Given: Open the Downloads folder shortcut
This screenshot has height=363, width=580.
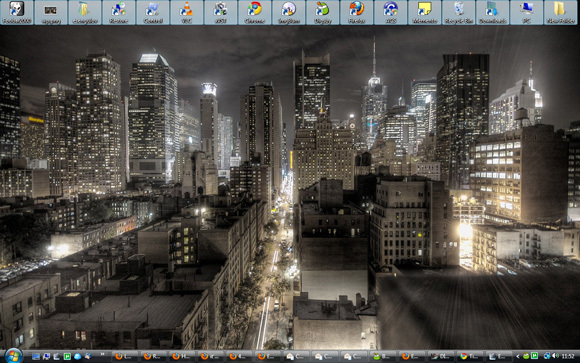Looking at the screenshot, I should pyautogui.click(x=492, y=12).
